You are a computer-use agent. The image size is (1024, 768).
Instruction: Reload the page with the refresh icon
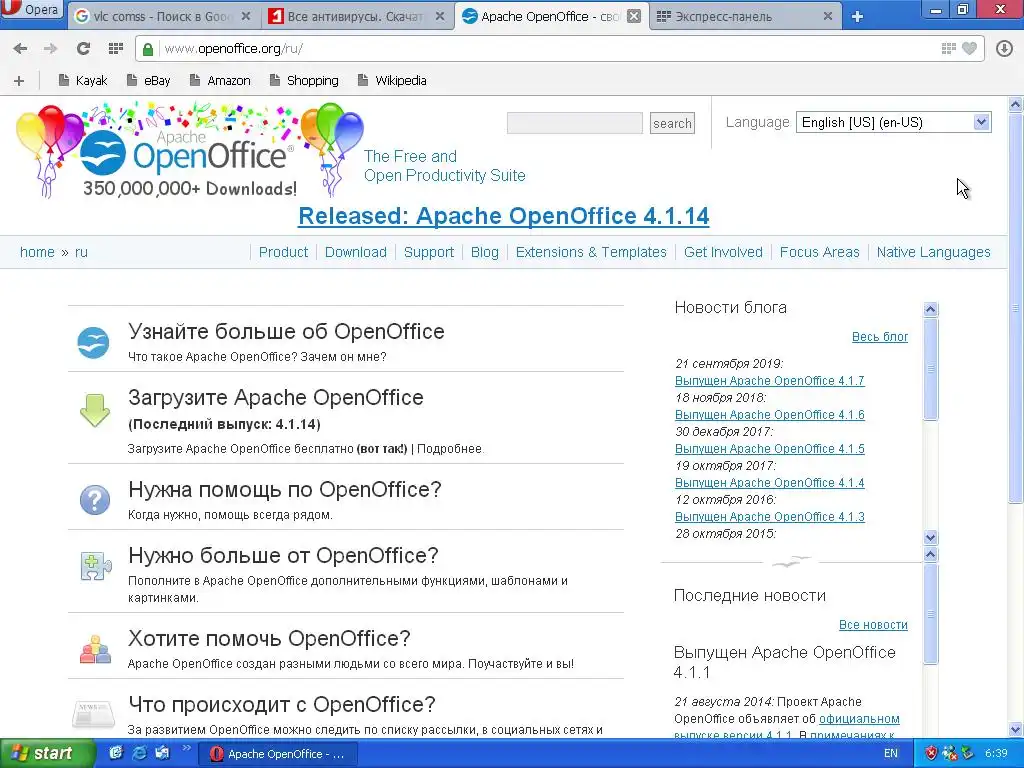(x=83, y=48)
